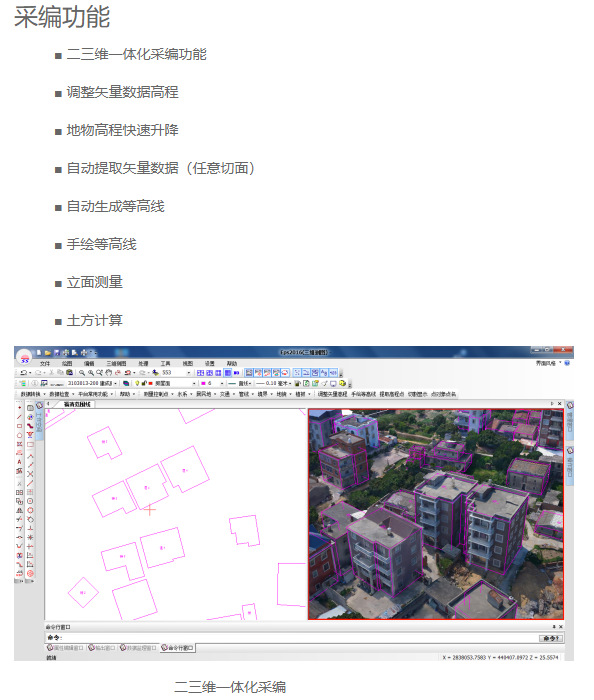The image size is (594, 700).
Task: Expand the 界面风格 dropdown top right
Action: click(x=548, y=363)
